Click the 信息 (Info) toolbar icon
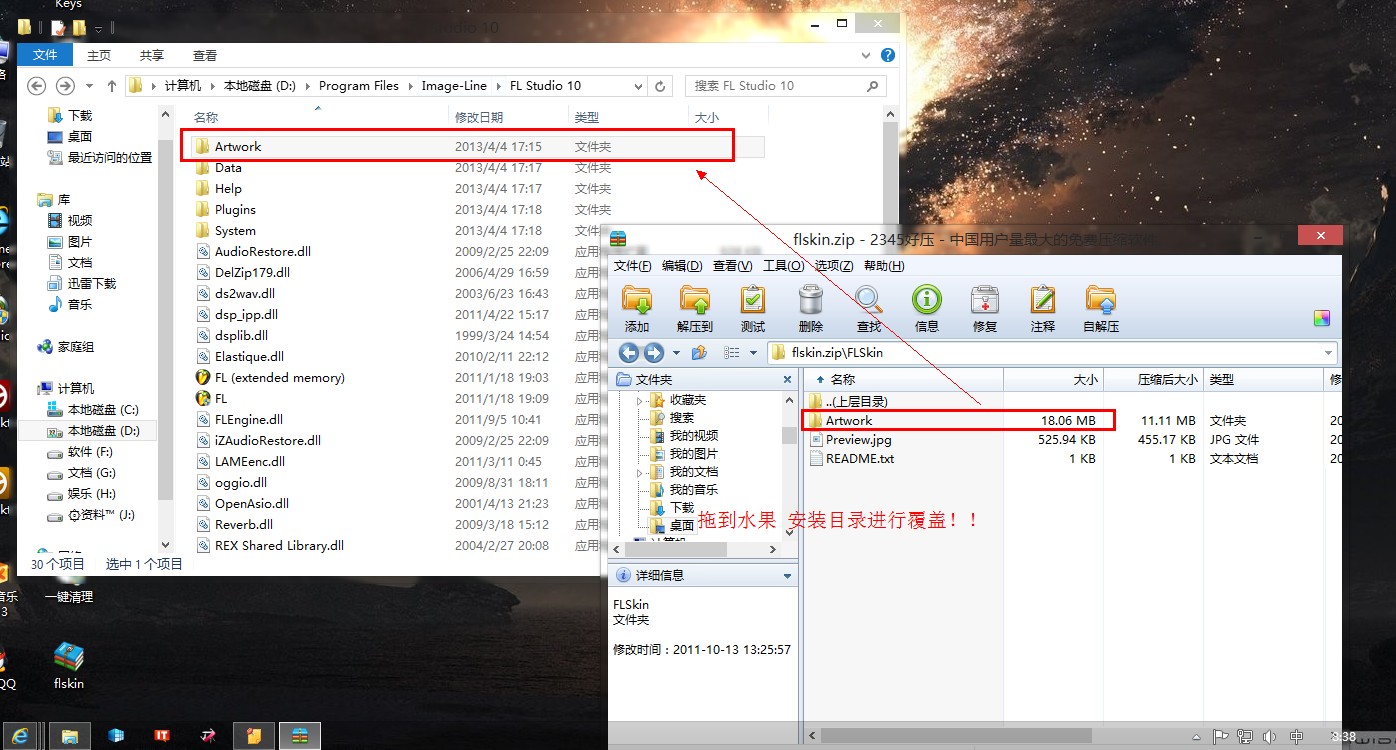Image resolution: width=1396 pixels, height=750 pixels. point(926,299)
